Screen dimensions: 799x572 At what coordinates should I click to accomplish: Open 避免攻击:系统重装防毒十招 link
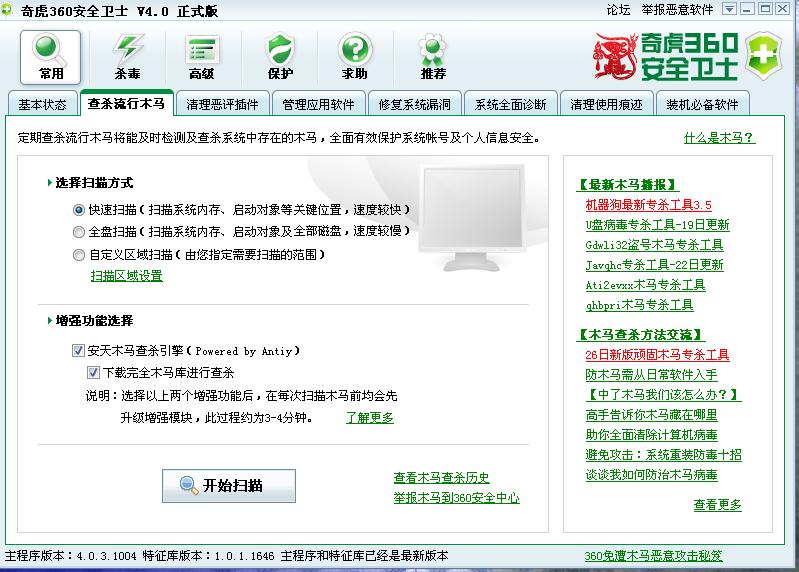point(663,455)
